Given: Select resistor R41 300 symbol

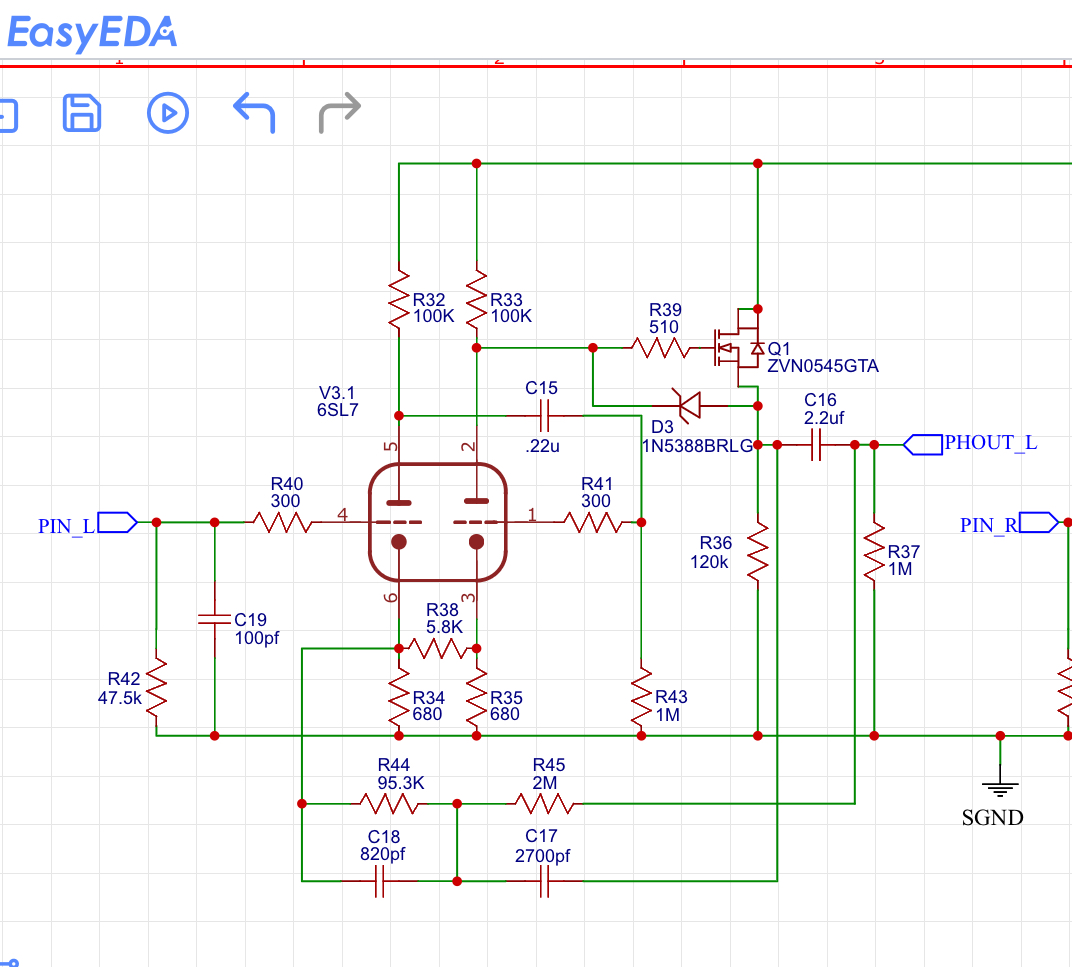Looking at the screenshot, I should click(x=593, y=522).
